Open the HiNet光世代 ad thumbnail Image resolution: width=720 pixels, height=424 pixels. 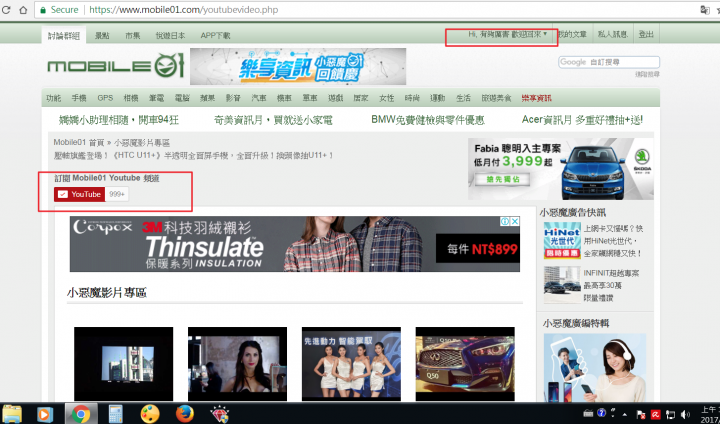pos(562,241)
